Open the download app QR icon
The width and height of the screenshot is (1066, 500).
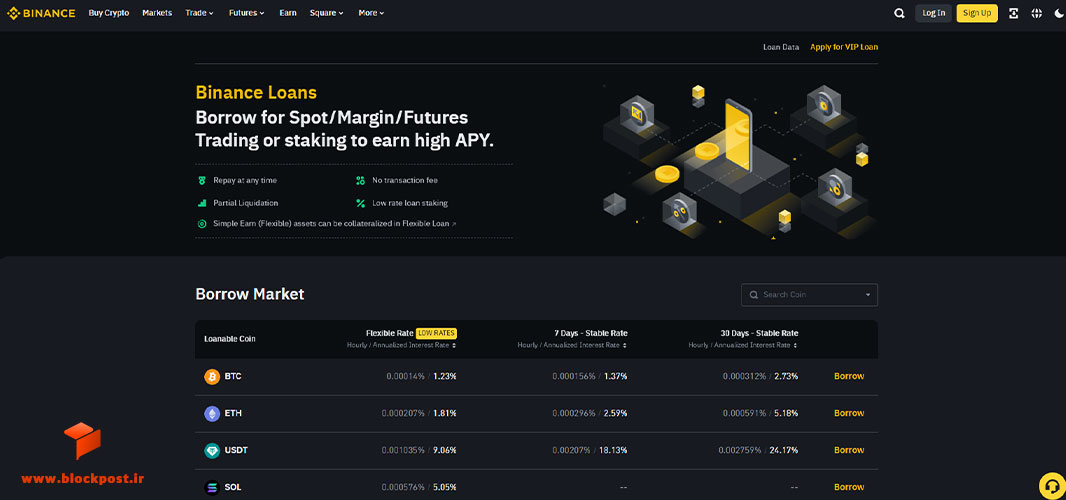coord(1014,13)
